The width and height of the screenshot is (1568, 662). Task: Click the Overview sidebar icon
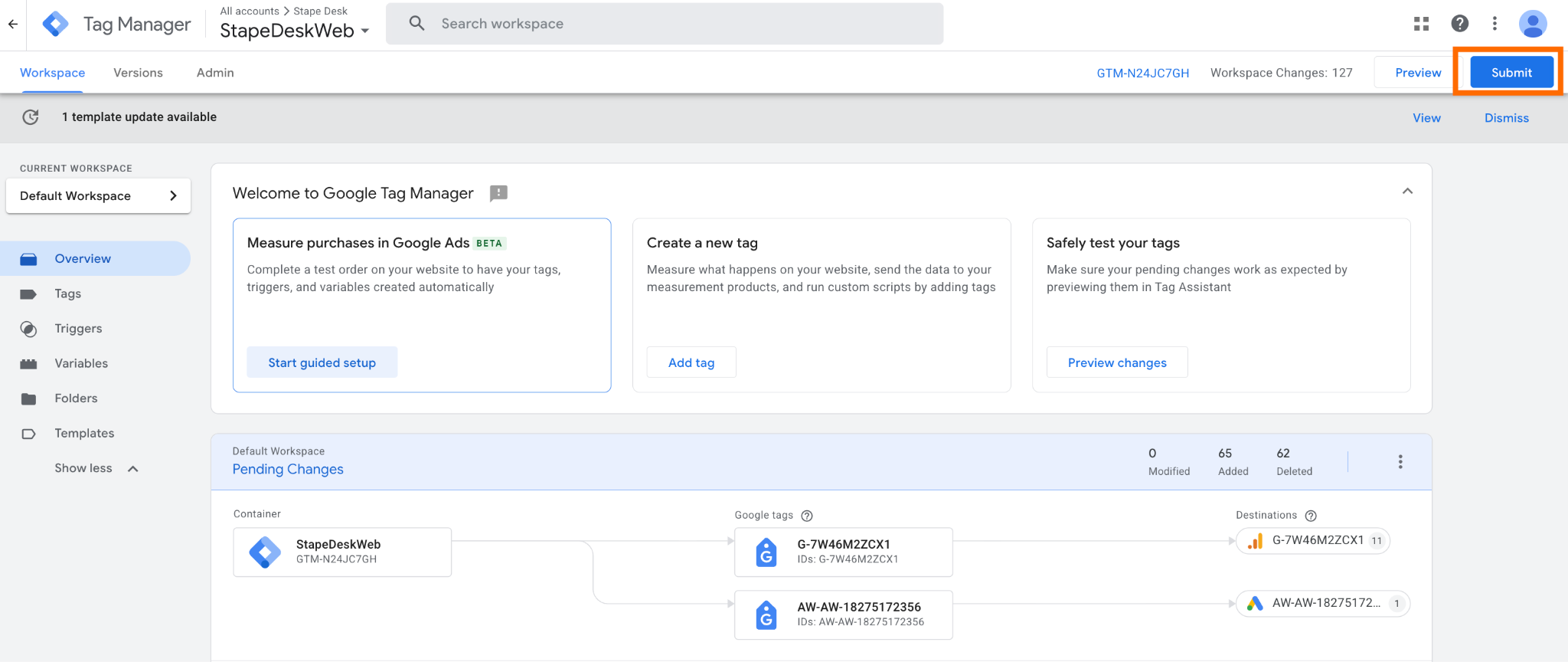point(28,259)
